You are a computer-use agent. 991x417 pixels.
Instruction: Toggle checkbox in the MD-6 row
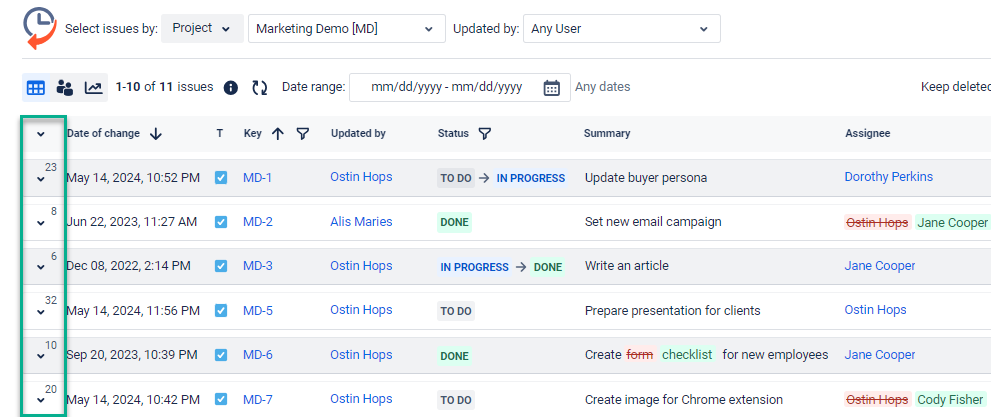221,355
